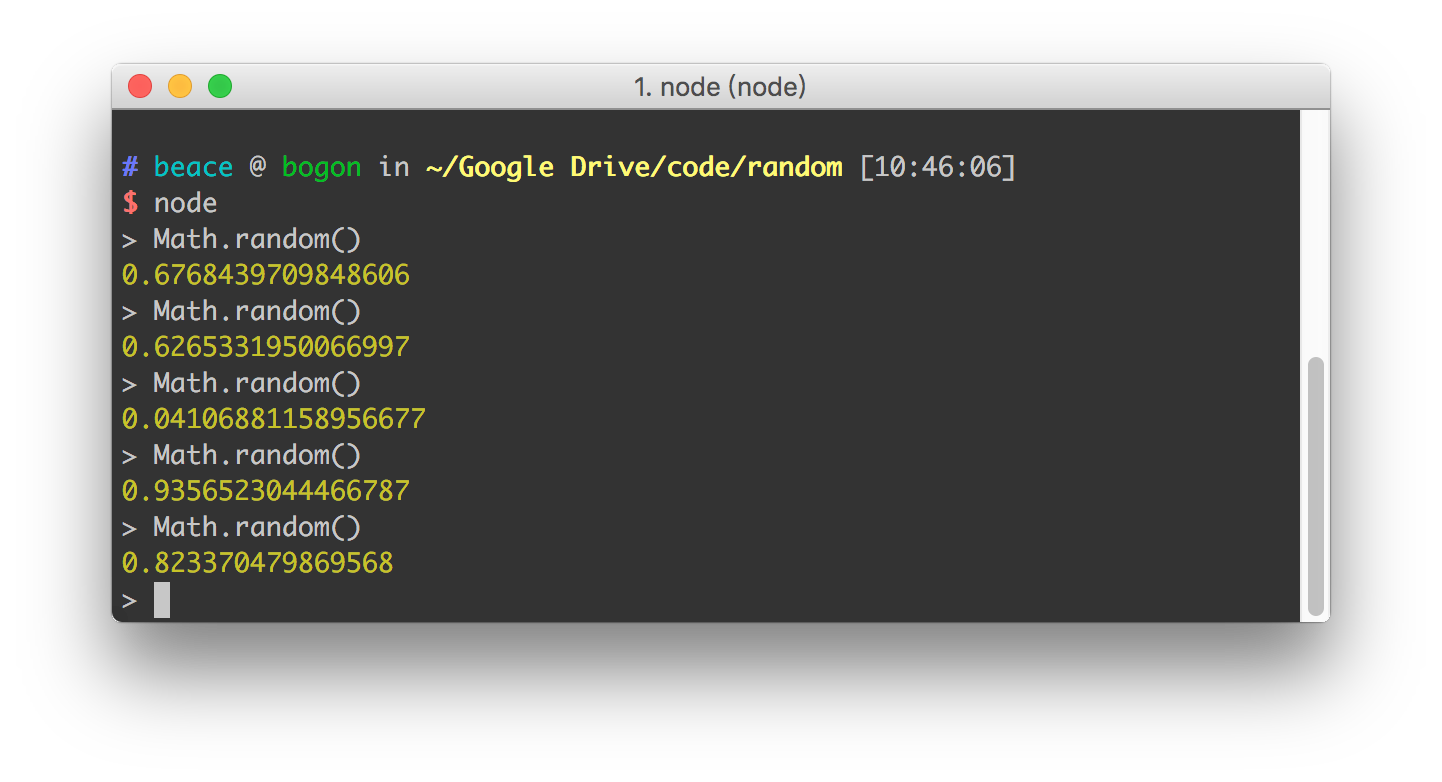Screen dimensions: 1442x782
Task: Click the red "$" prompt symbol
Action: 130,203
